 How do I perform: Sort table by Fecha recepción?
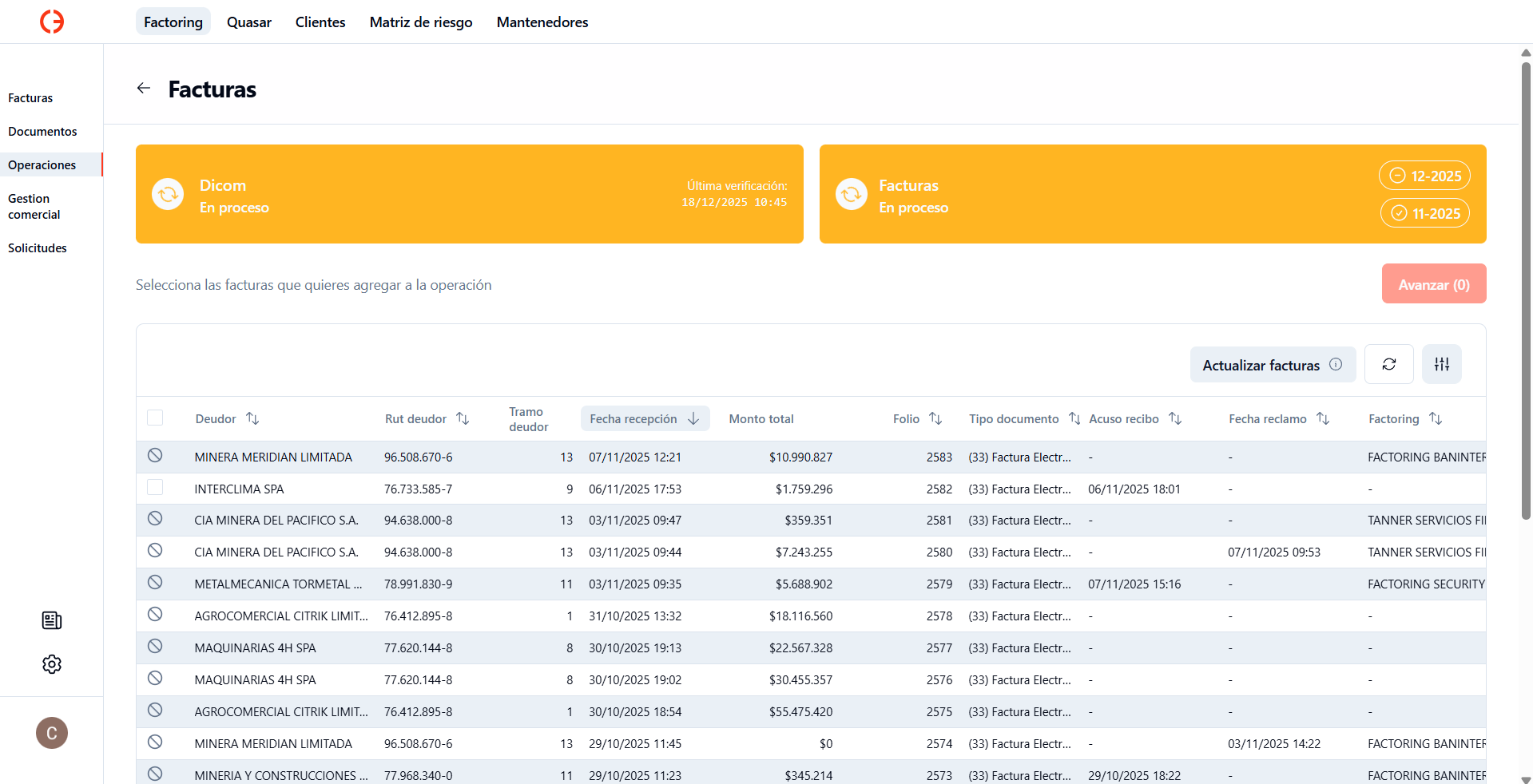click(x=644, y=418)
